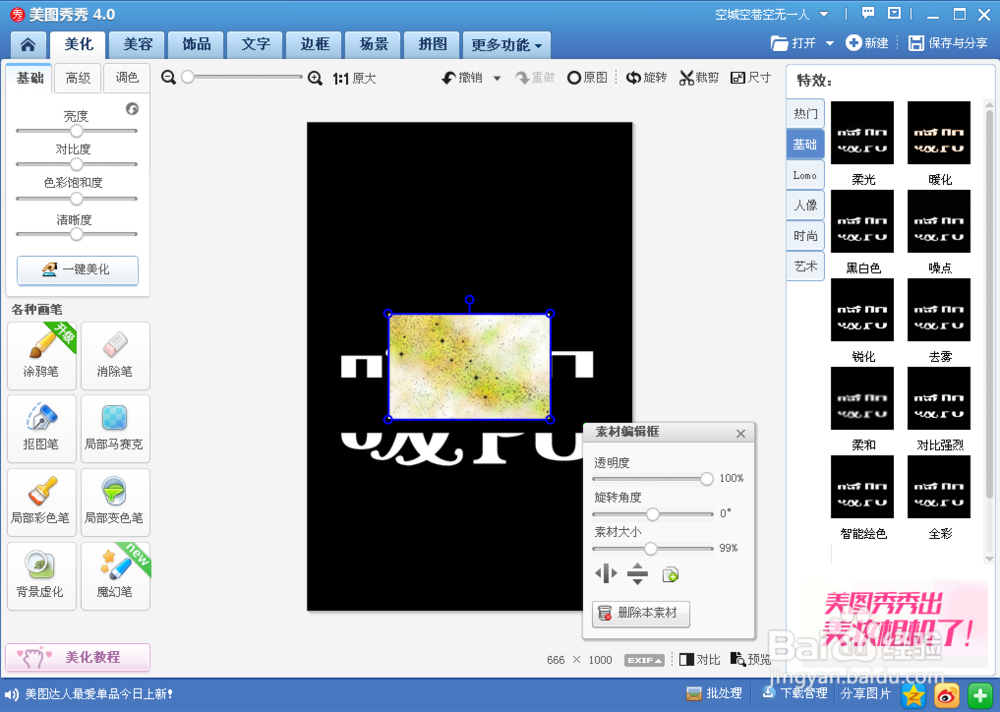Screen dimensions: 1000x712
Task: Click 预览 preview button
Action: click(751, 660)
